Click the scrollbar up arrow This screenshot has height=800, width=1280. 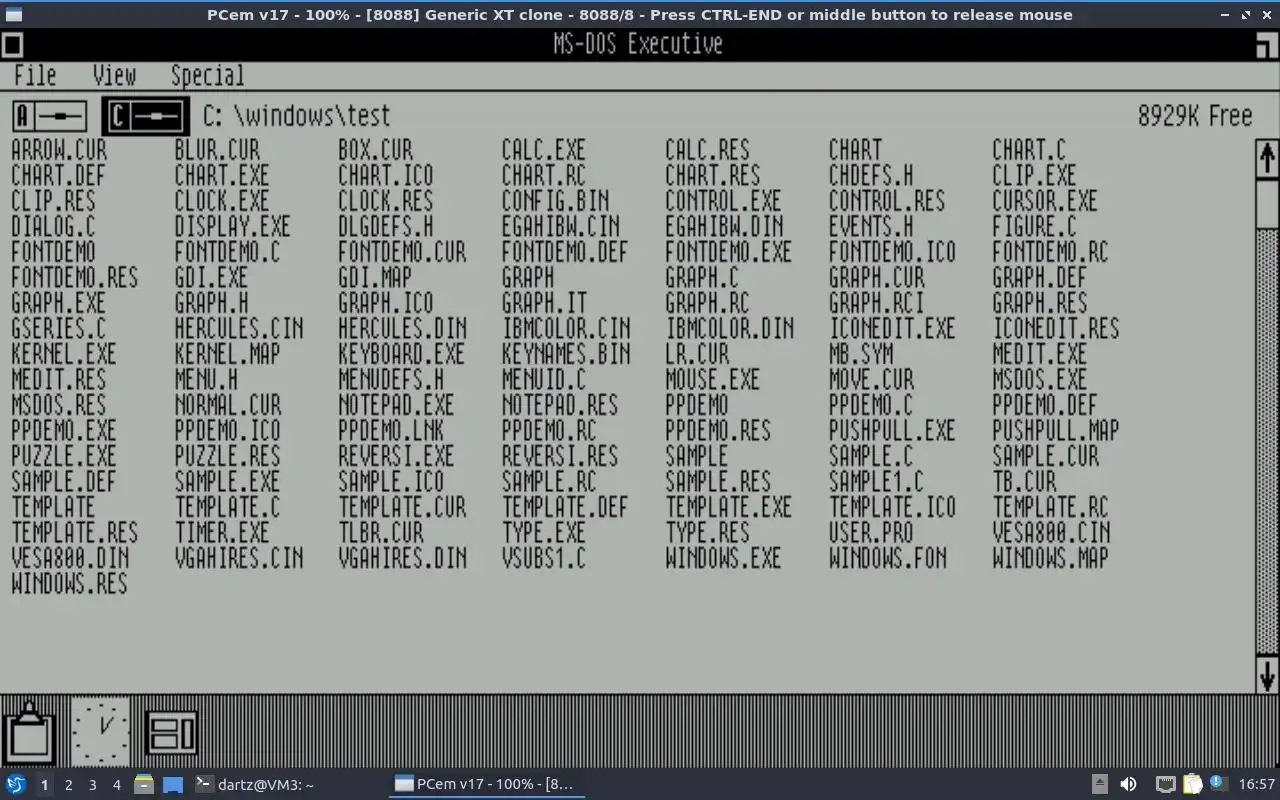point(1267,159)
